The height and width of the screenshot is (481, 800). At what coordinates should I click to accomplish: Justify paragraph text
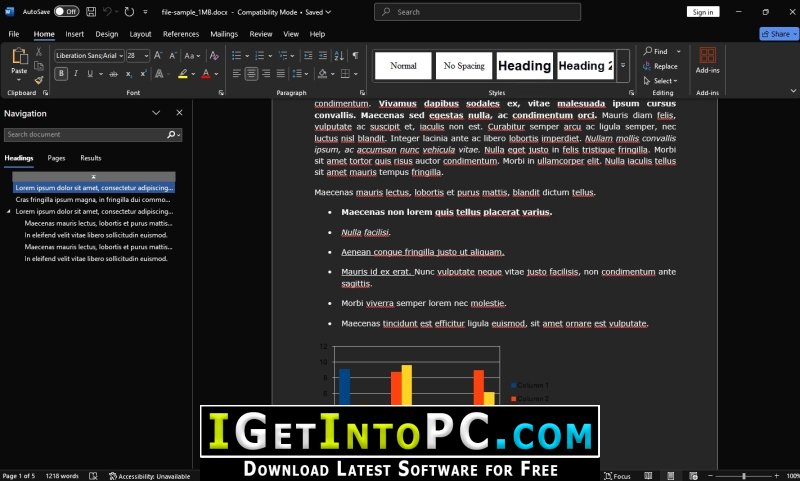(x=281, y=74)
